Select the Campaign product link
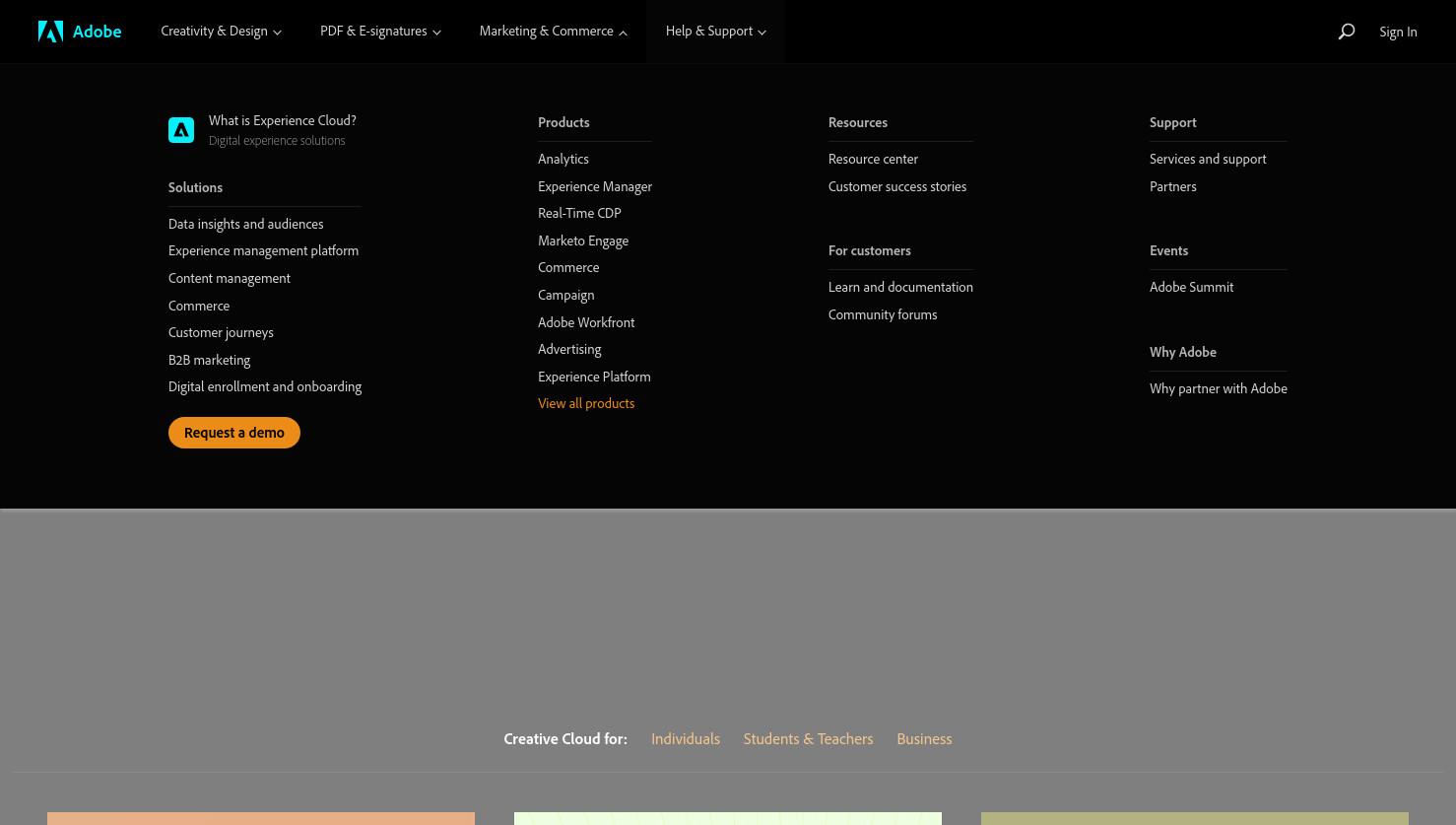This screenshot has height=825, width=1456. tap(565, 295)
